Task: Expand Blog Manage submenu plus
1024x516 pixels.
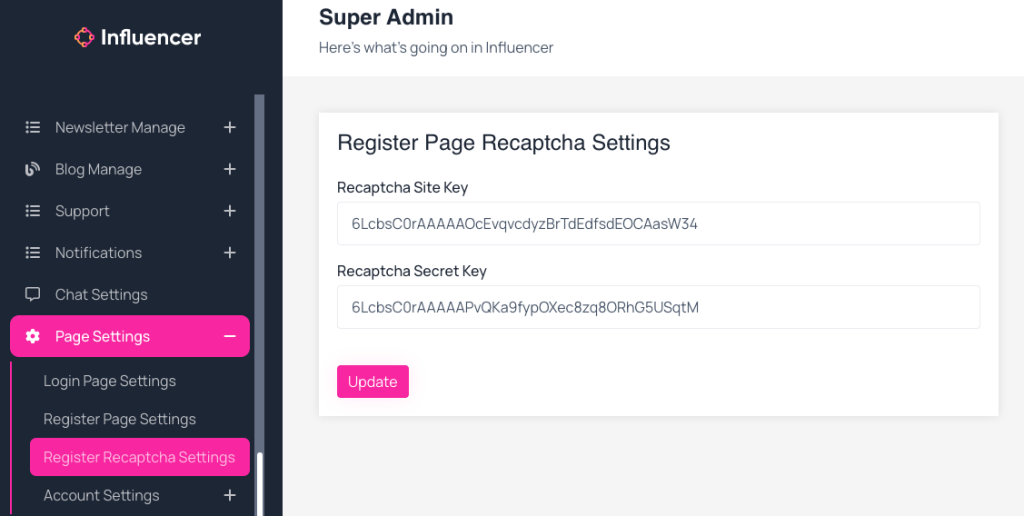Action: (230, 170)
